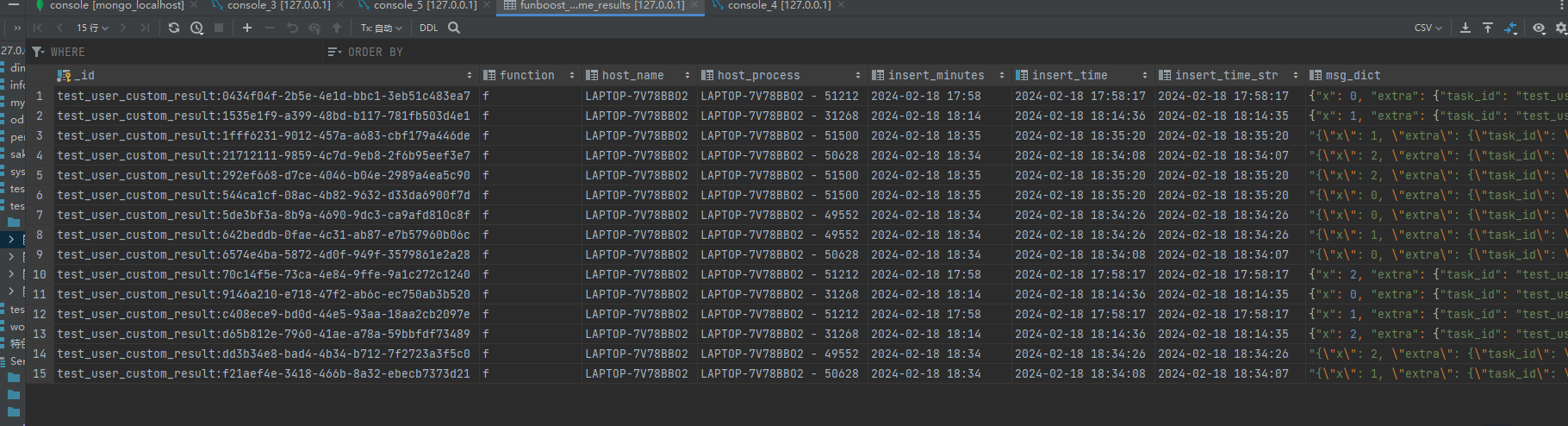This screenshot has width=1568, height=426.
Task: Open data search magnifier icon
Action: click(454, 28)
